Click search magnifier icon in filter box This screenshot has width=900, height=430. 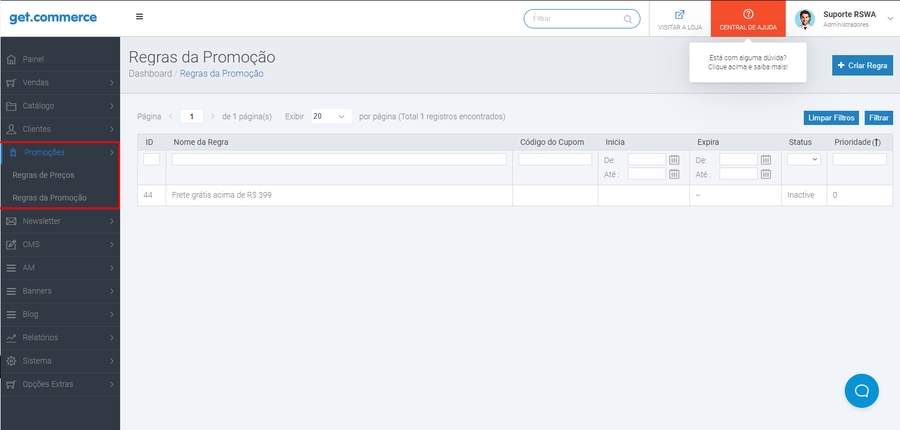pyautogui.click(x=628, y=19)
